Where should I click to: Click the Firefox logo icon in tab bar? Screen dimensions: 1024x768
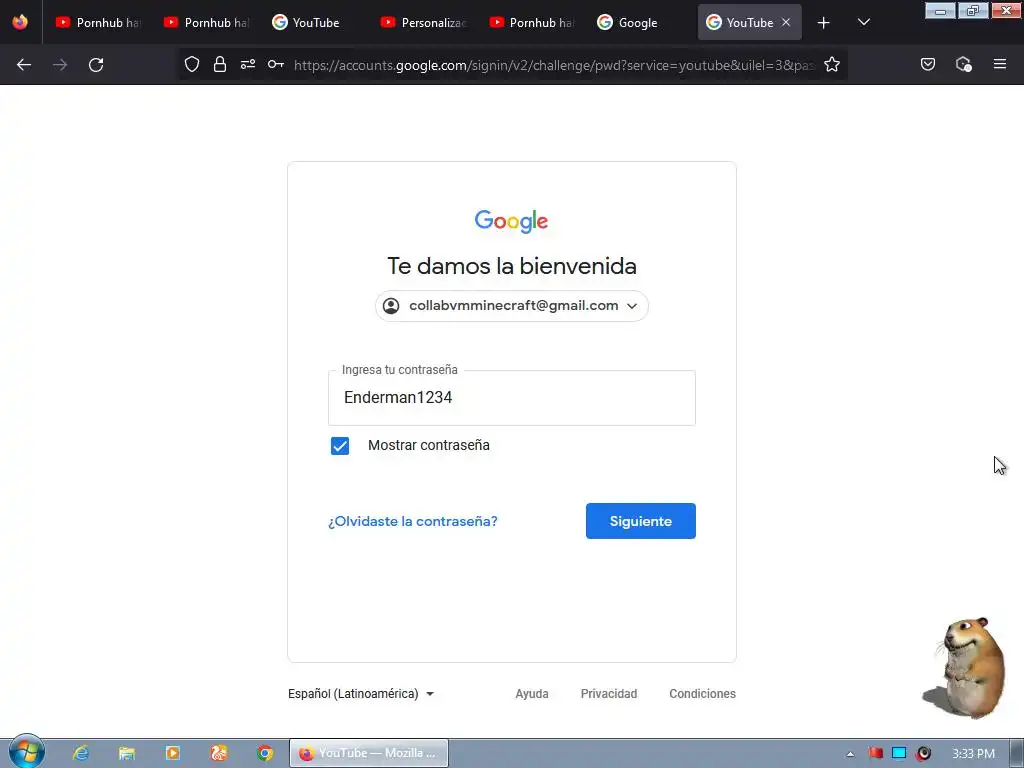coord(20,22)
